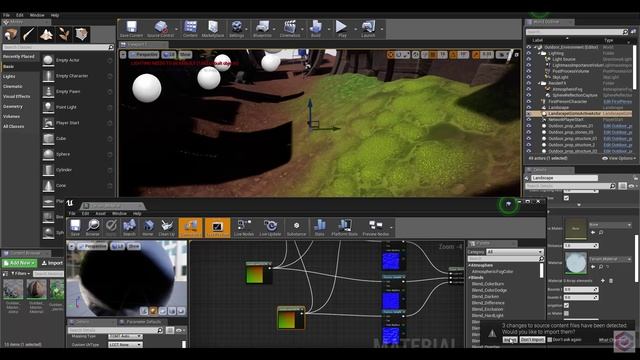Select the Place mode icon in Modes
Screen dimensions: 640x360
pos(10,34)
